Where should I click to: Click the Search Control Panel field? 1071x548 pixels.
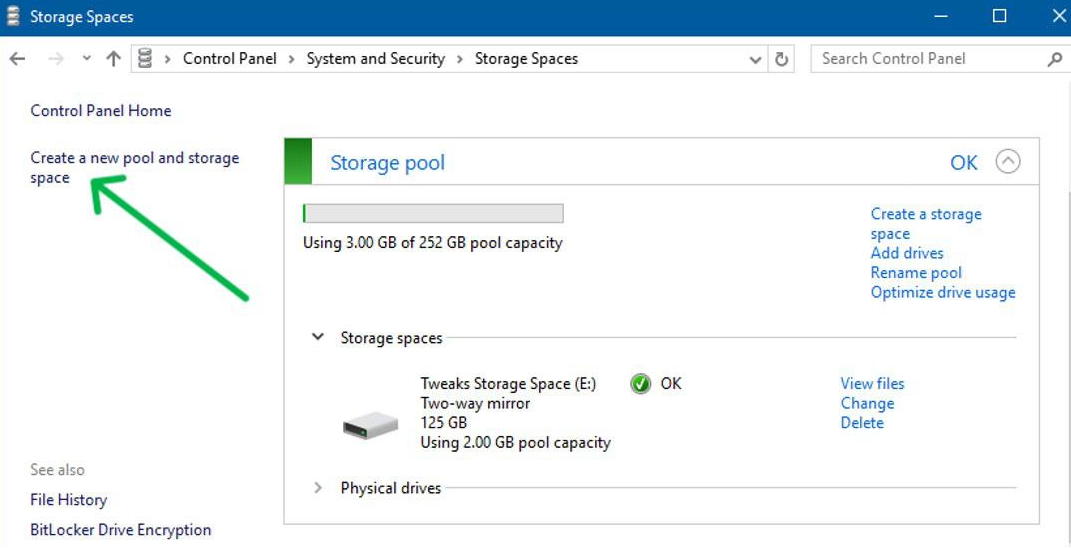930,59
